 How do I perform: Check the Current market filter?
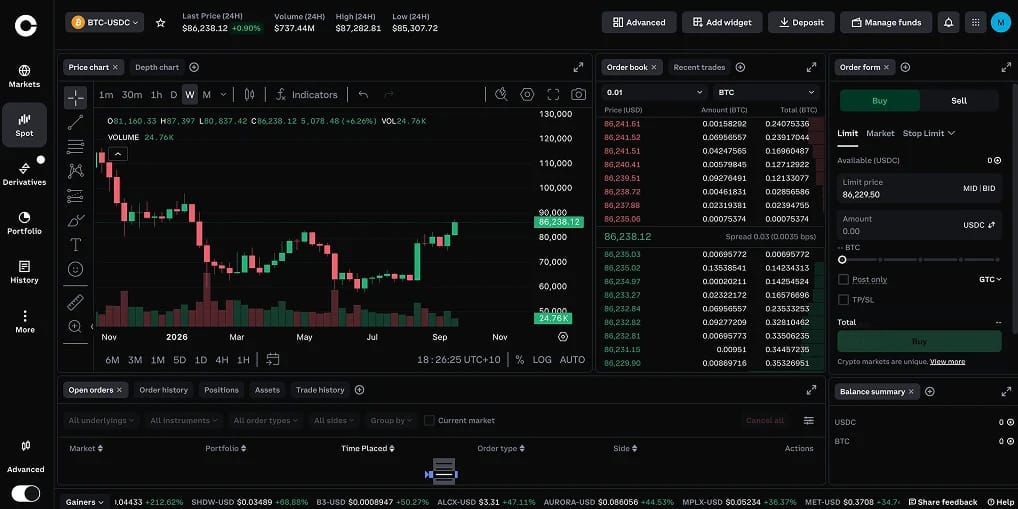pos(429,421)
